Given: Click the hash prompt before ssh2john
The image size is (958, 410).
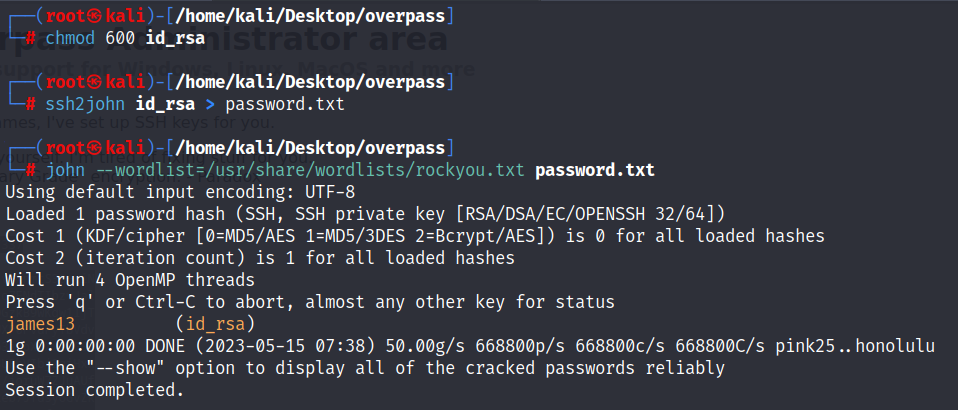Looking at the screenshot, I should pos(31,104).
